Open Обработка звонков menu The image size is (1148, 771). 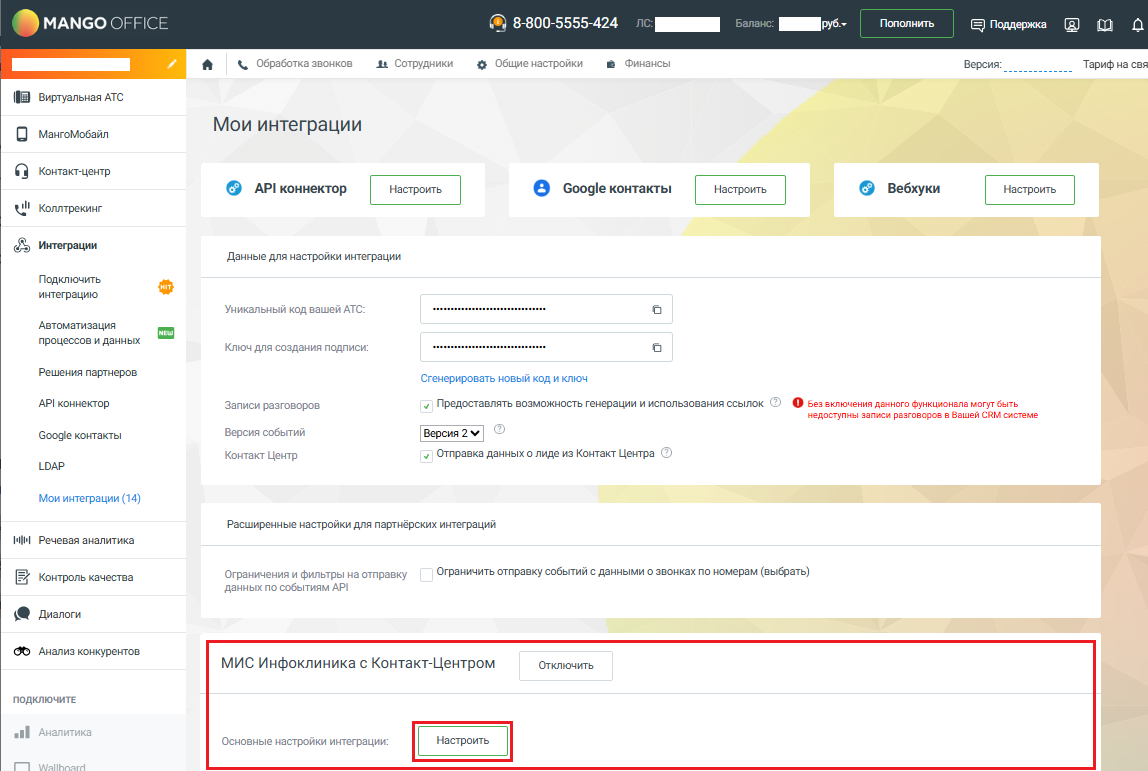[295, 64]
